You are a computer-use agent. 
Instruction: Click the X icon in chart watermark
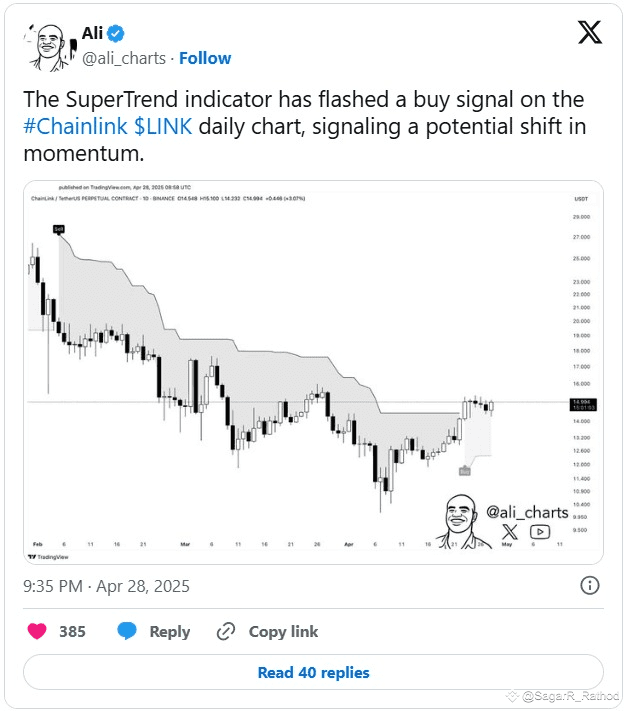click(510, 533)
